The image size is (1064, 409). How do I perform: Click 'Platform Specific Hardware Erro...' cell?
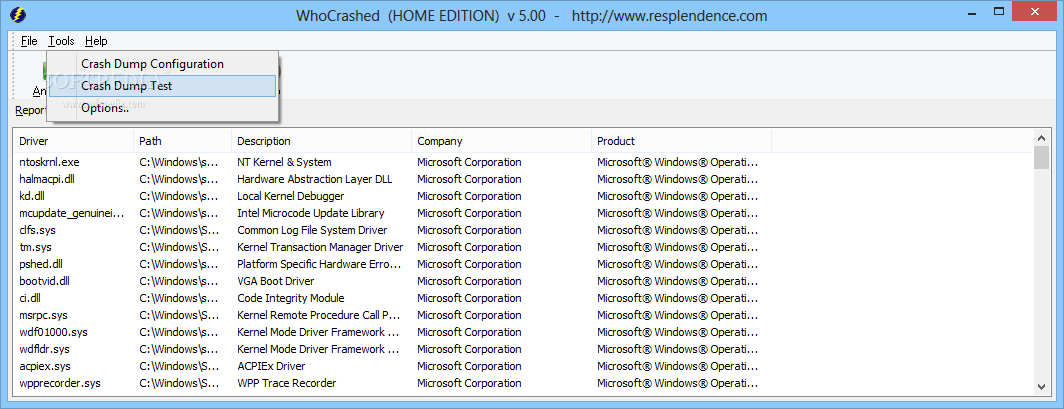click(x=319, y=264)
